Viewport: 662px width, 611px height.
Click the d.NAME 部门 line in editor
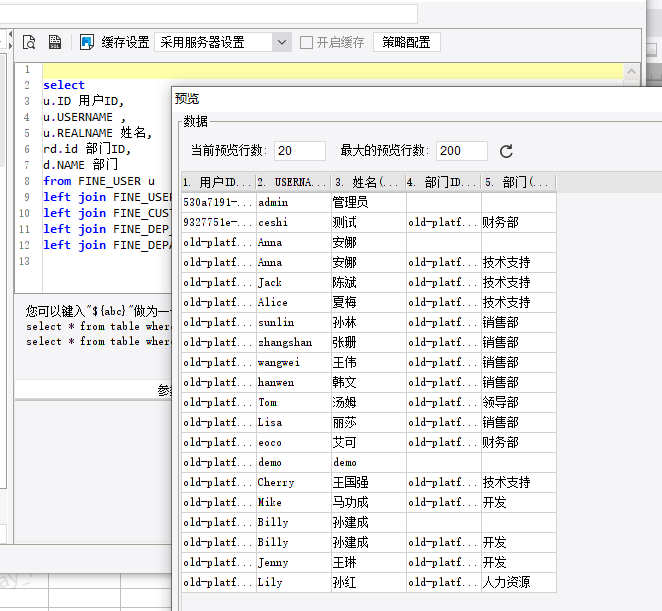coord(80,165)
